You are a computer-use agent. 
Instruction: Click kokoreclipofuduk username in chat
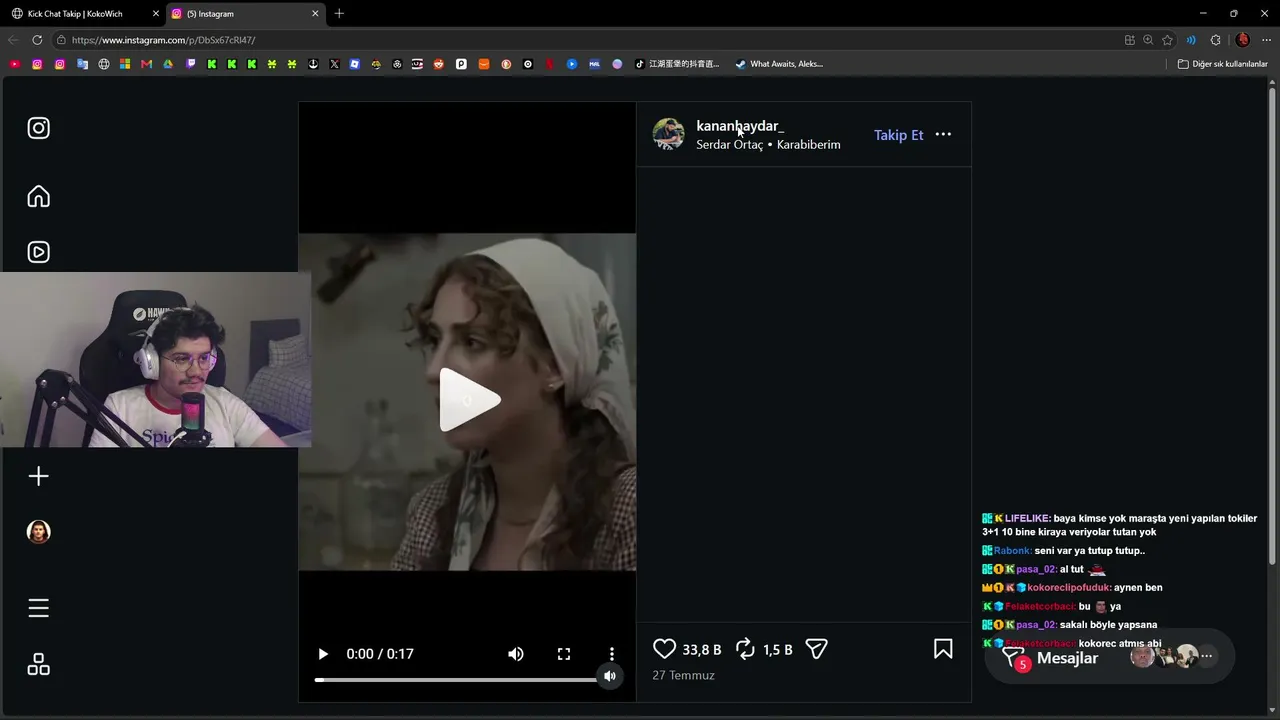(1069, 588)
